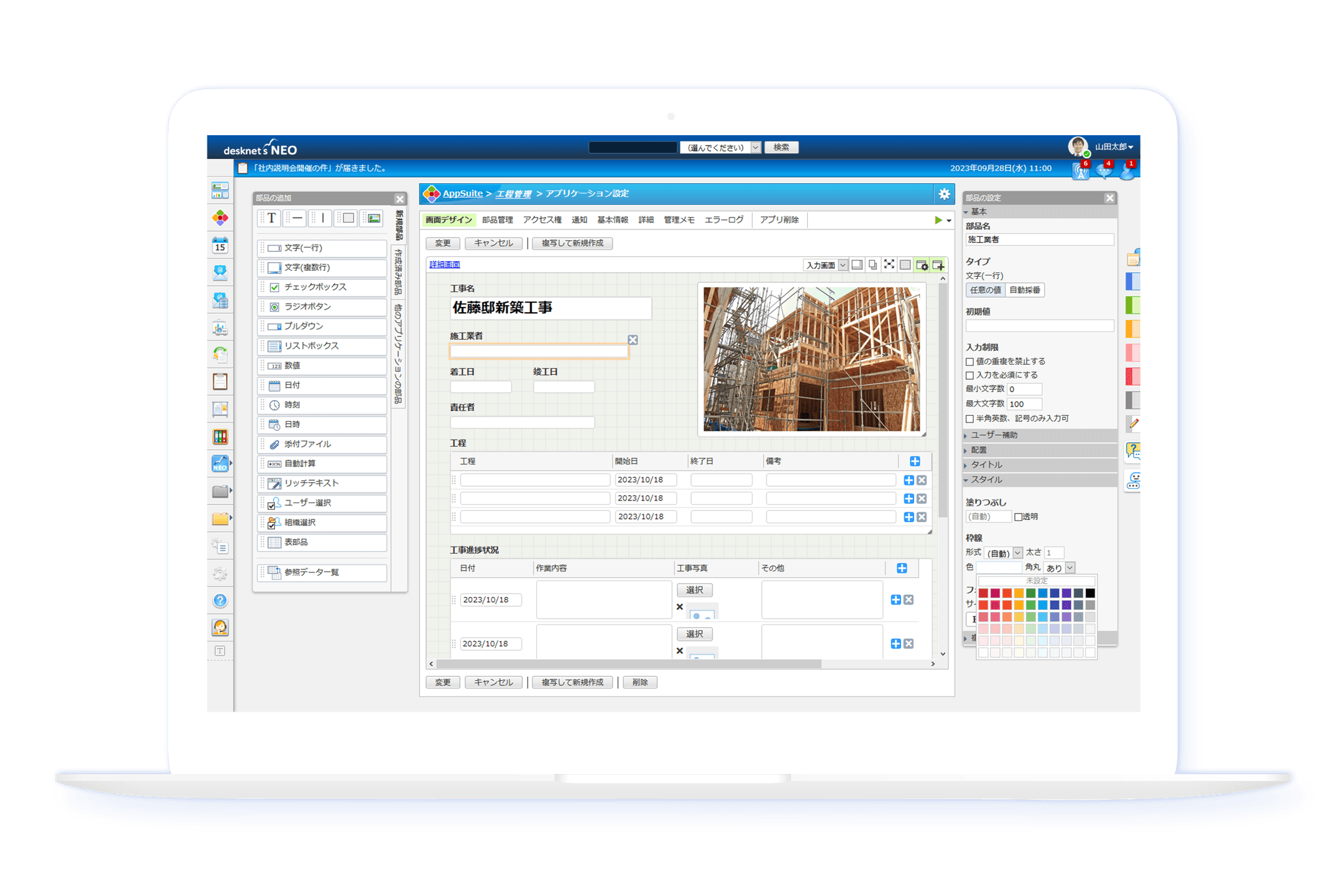Select the image part icon in toolbar

click(x=374, y=218)
